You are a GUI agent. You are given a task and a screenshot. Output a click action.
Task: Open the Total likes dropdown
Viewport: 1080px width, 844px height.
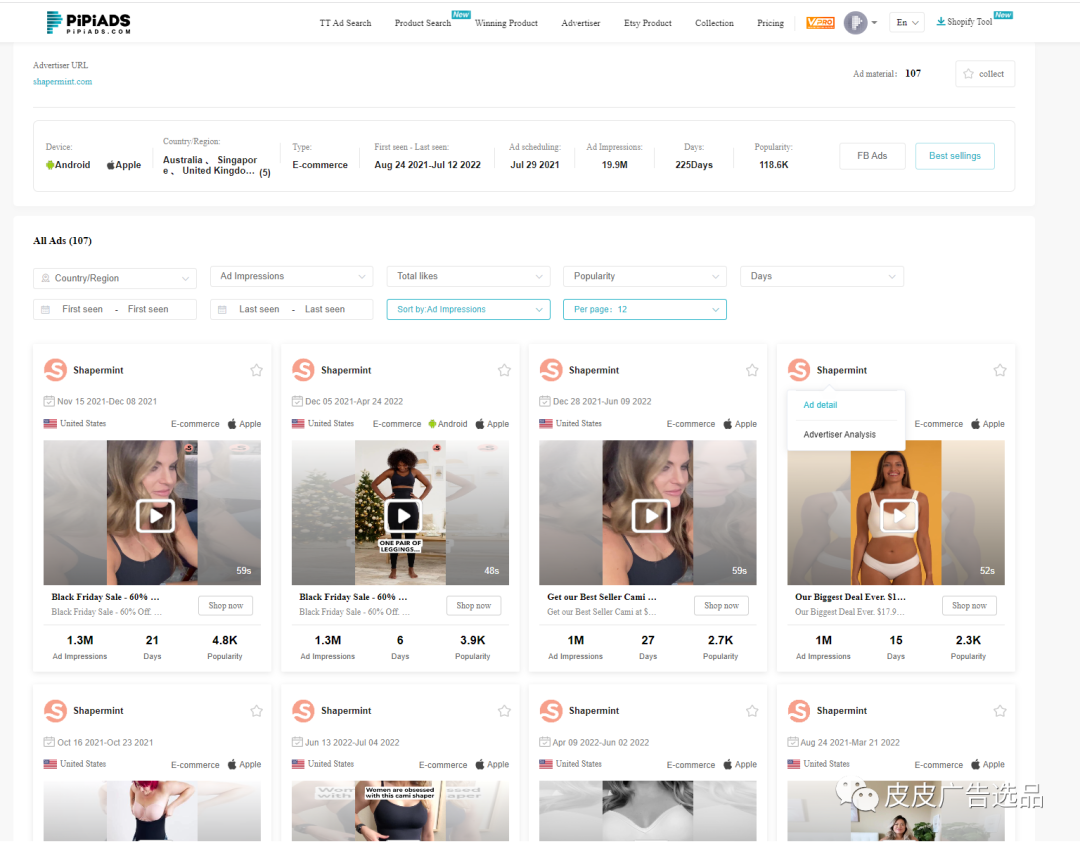pyautogui.click(x=468, y=276)
